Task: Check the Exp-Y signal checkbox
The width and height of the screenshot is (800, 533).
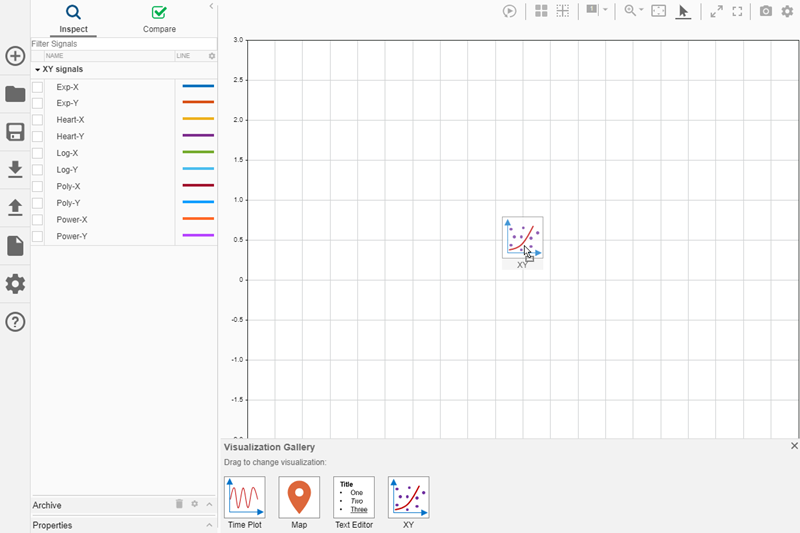Action: (x=37, y=103)
